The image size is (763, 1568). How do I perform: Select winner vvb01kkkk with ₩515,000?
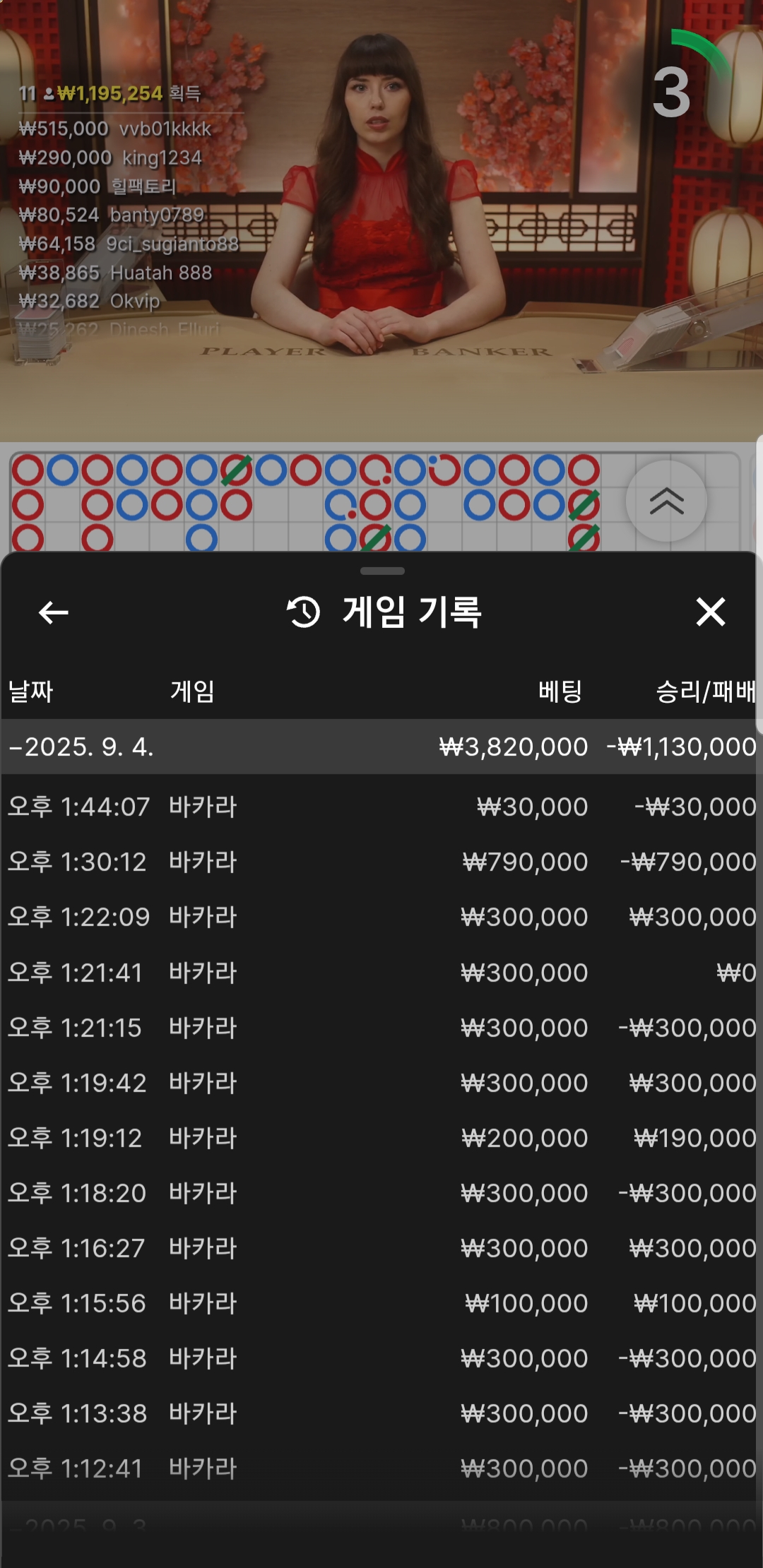pos(115,129)
